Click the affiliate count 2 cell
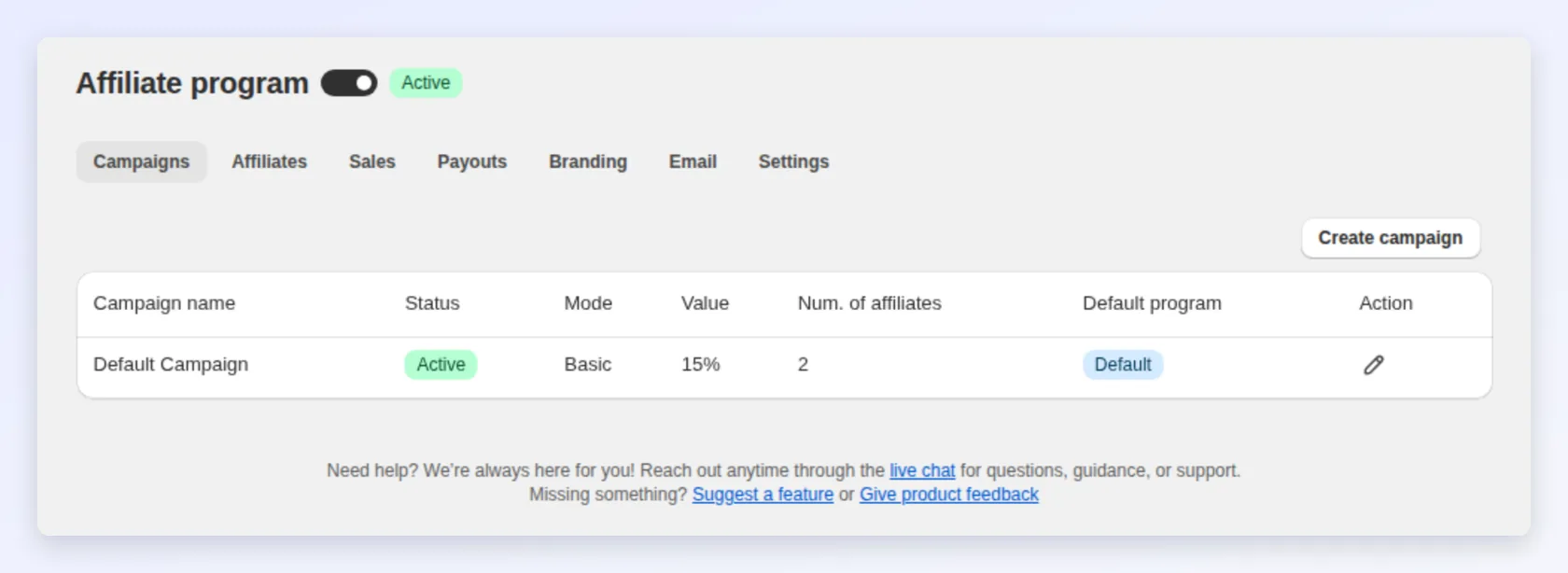Screen dimensions: 1568x573 (803, 364)
